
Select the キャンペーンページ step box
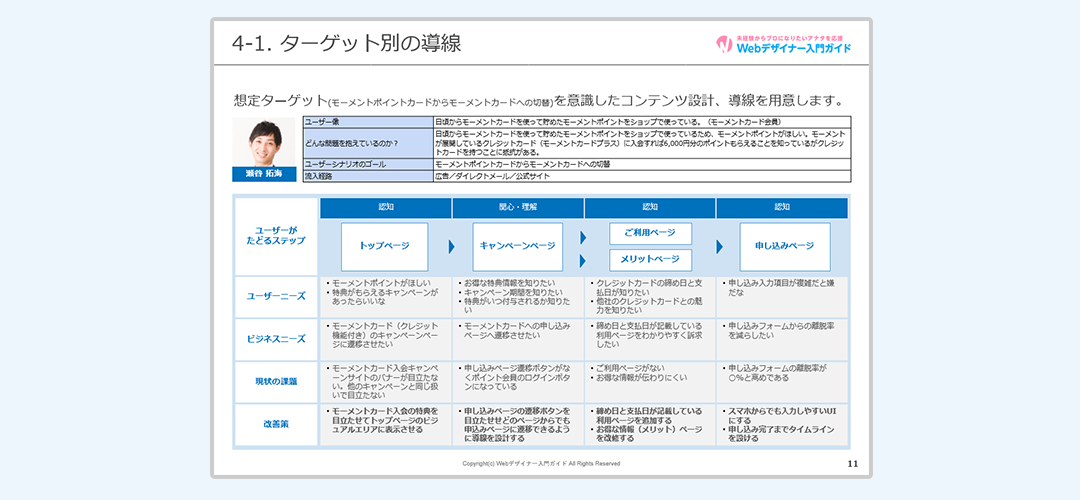click(517, 247)
